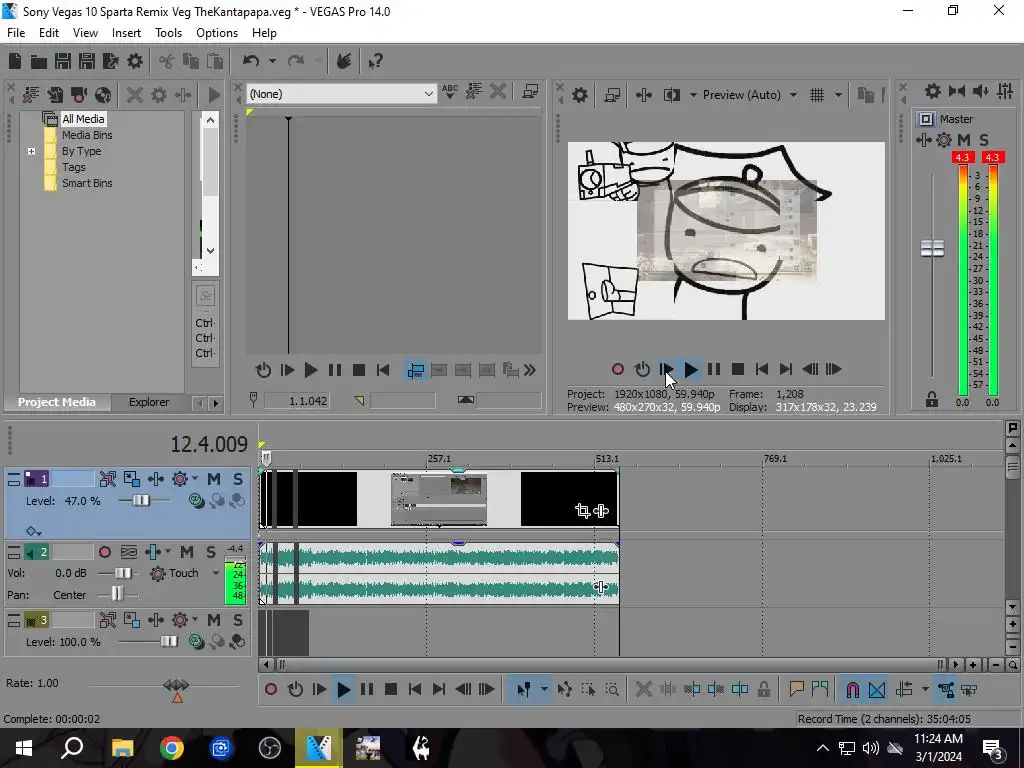
Task: Click Master bus FX icon
Action: coord(923,140)
